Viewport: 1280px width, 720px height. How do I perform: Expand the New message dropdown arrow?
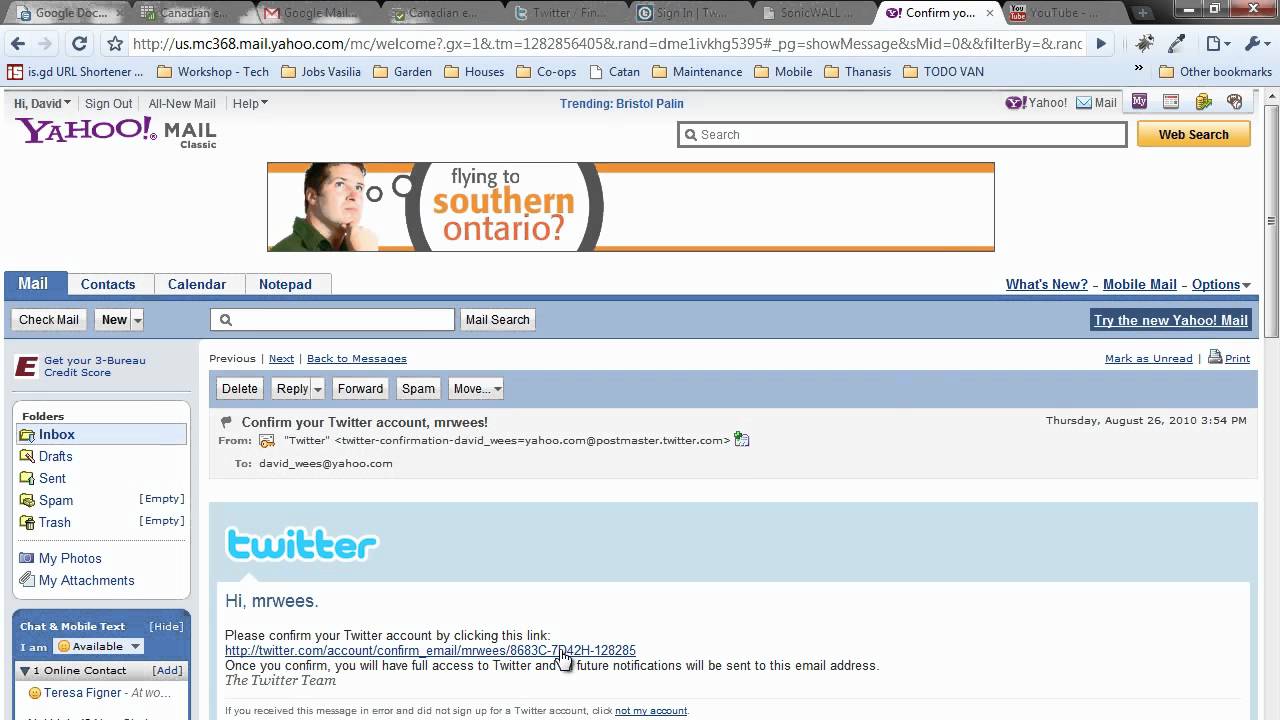[x=137, y=320]
